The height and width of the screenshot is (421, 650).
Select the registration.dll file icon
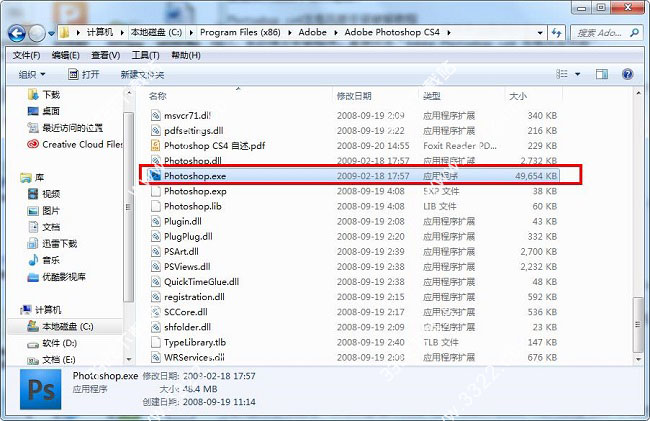155,297
